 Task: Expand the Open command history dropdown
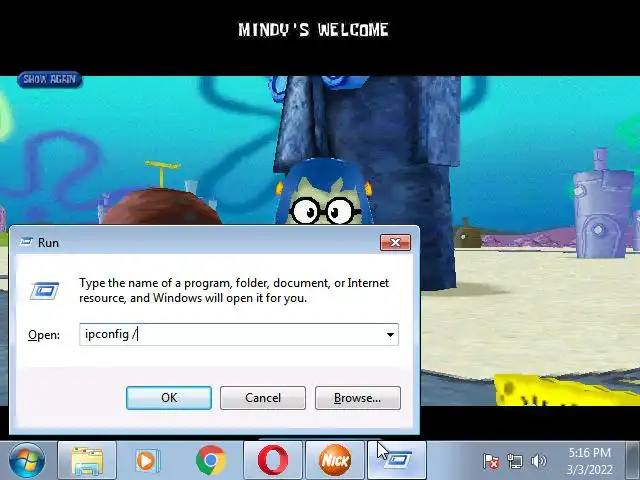[390, 335]
